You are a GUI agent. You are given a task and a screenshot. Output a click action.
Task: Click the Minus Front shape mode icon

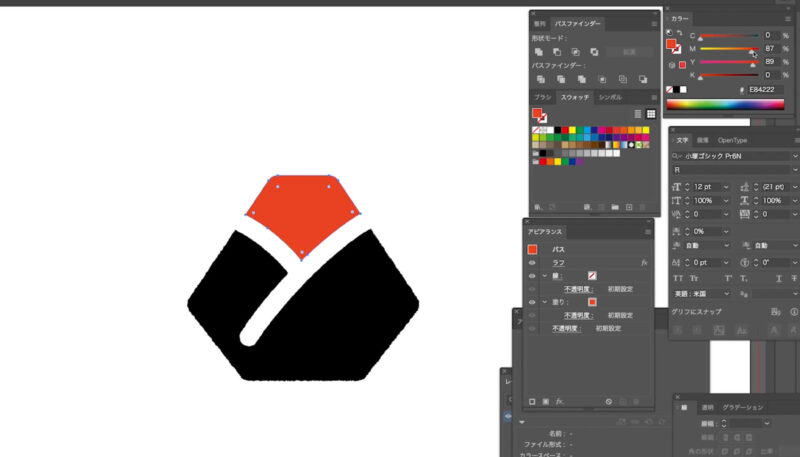pos(557,52)
